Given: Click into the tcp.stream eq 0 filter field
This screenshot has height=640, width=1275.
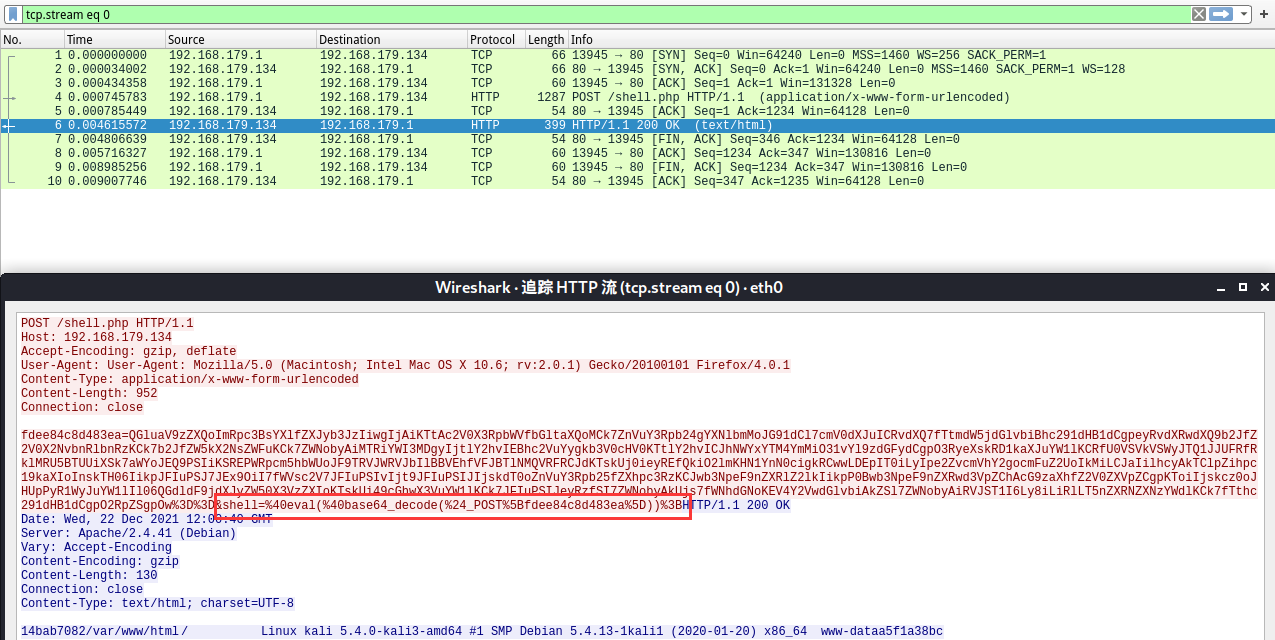Looking at the screenshot, I should (x=605, y=14).
